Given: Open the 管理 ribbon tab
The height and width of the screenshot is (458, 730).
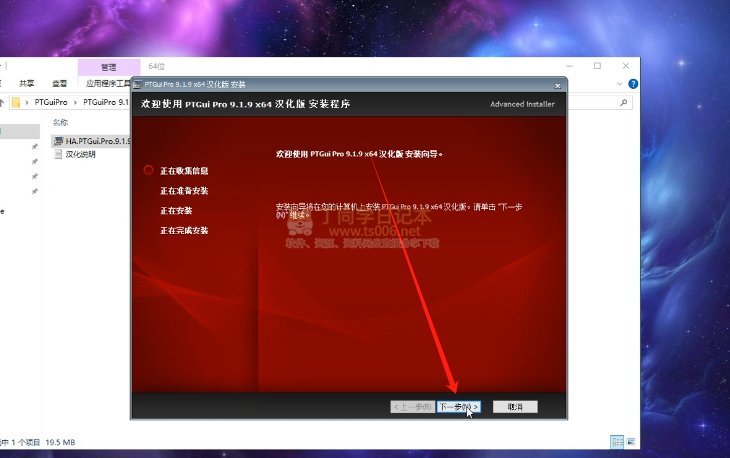Looking at the screenshot, I should 108,66.
